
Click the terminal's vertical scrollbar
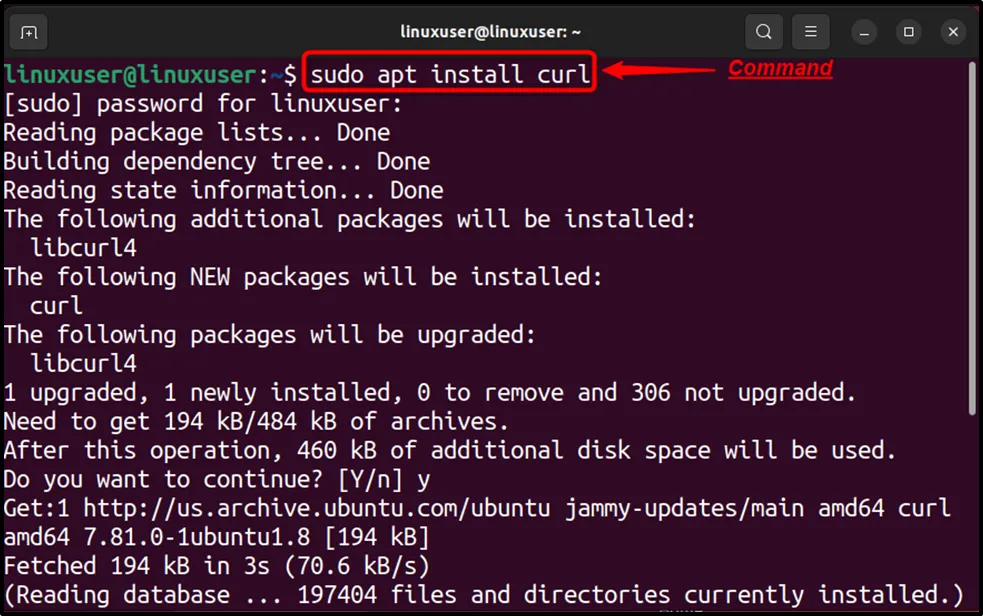(971, 240)
